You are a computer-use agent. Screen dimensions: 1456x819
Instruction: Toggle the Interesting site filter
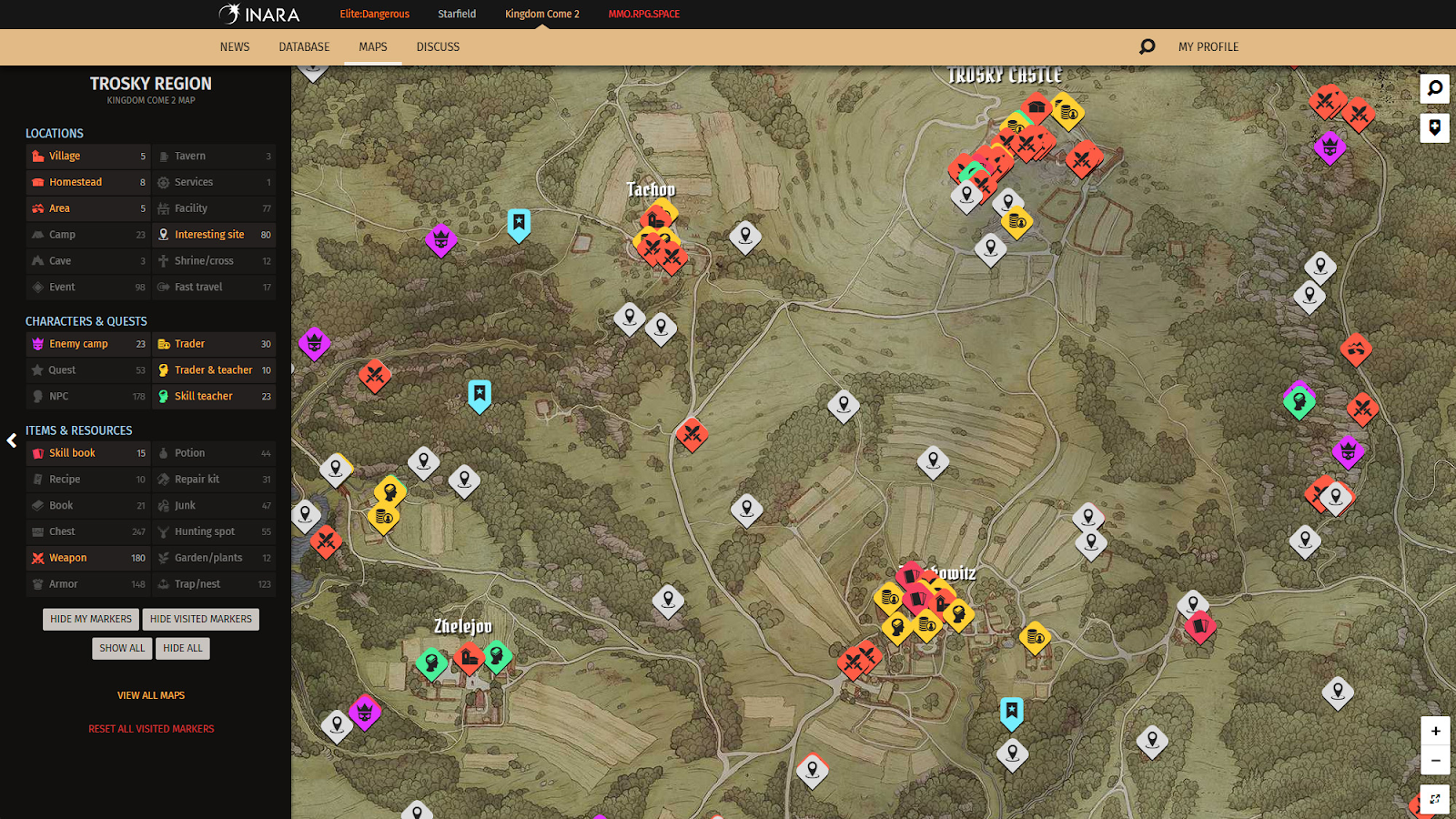(x=214, y=235)
